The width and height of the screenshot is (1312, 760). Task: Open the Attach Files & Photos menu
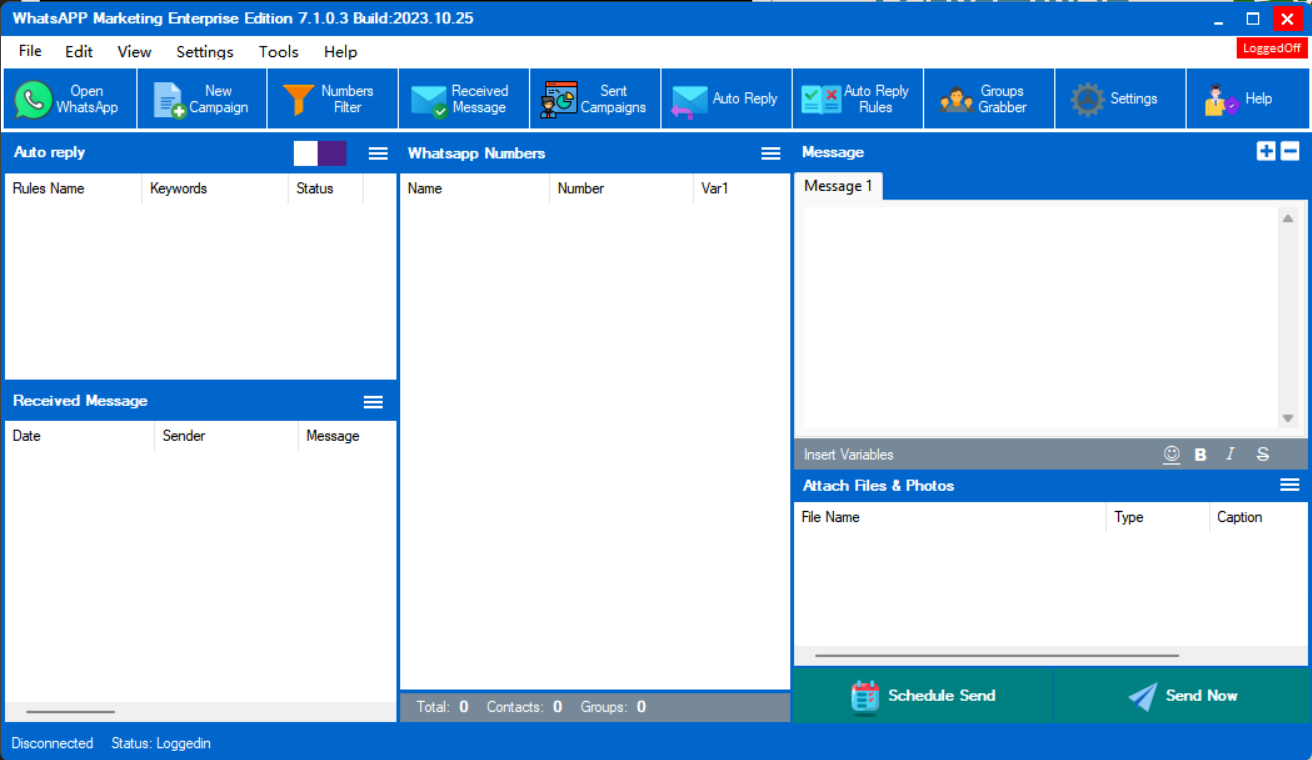(x=1289, y=485)
